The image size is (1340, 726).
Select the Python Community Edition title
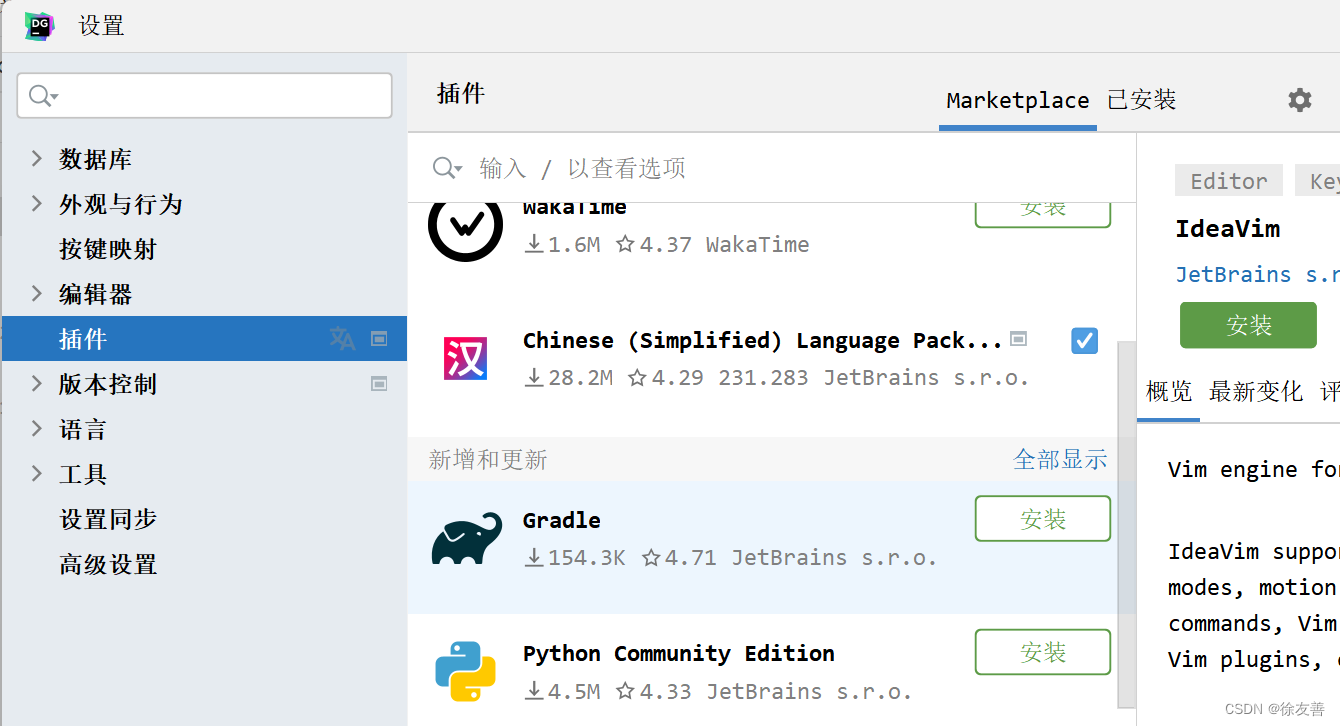678,653
